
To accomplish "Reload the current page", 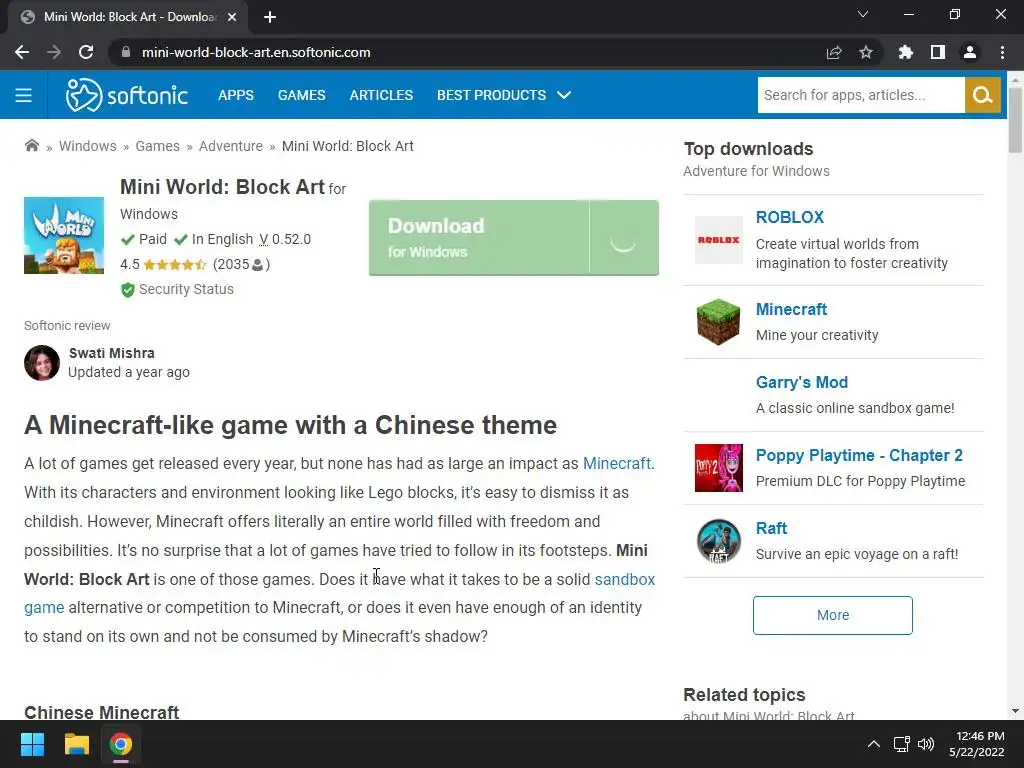I will (86, 52).
